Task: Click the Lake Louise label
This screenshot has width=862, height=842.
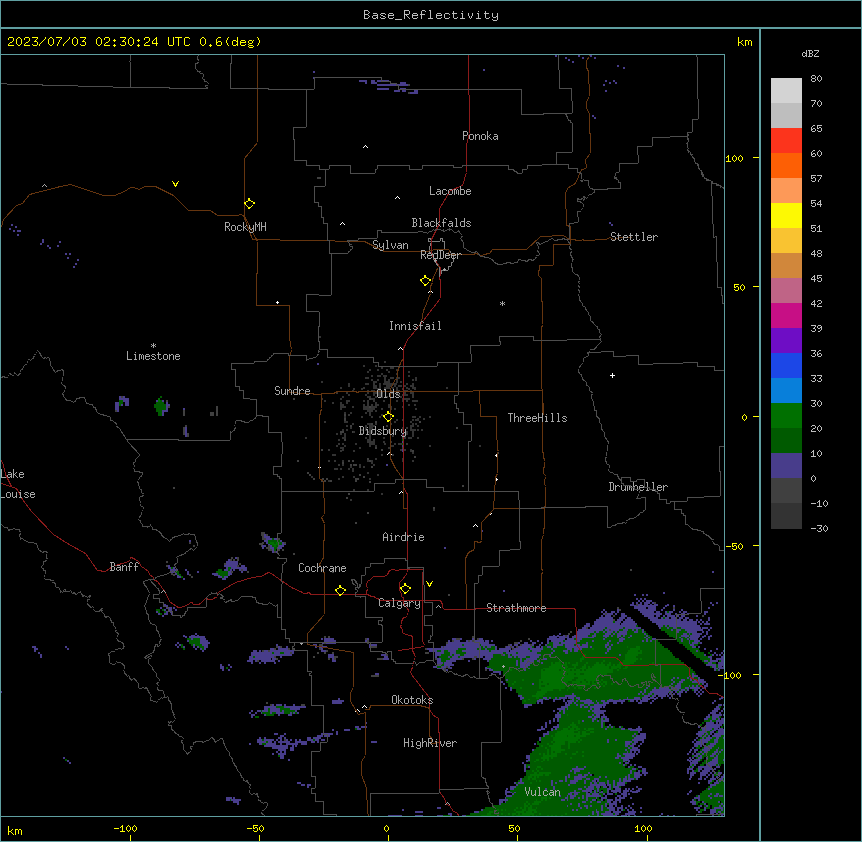Action: (x=17, y=484)
